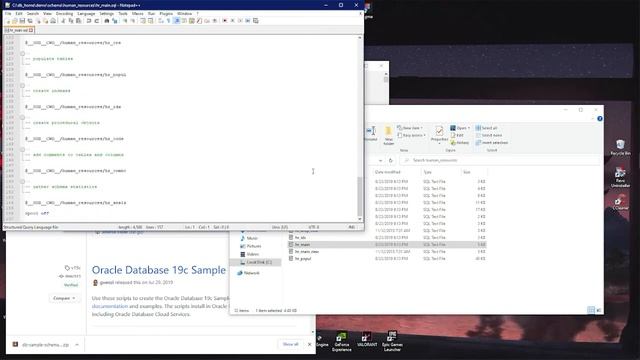
Task: Open the File menu in Notepad++
Action: (x=8, y=13)
